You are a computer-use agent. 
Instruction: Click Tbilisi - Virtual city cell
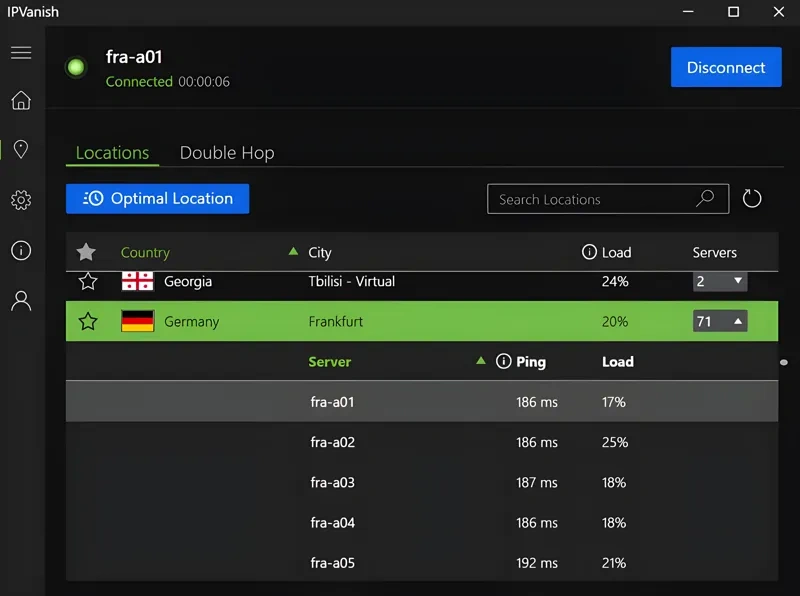(352, 281)
